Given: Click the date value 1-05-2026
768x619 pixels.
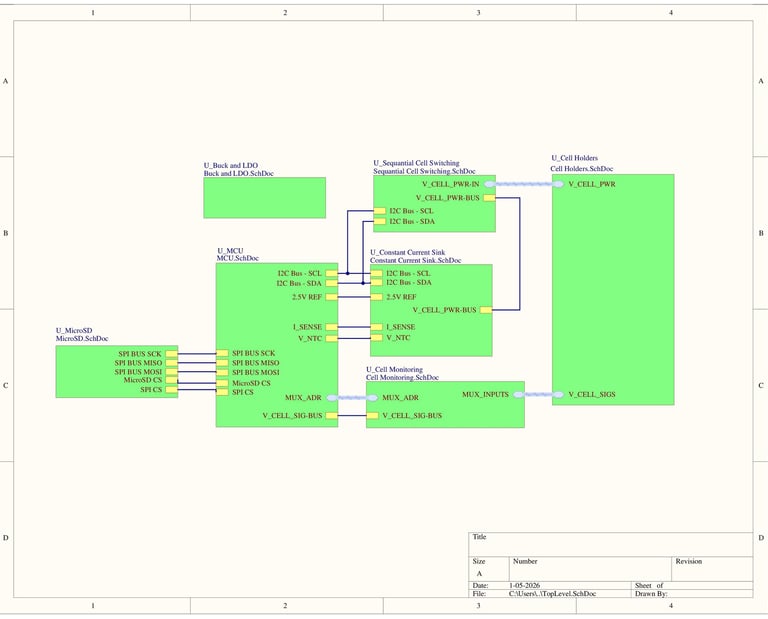Looking at the screenshot, I should click(x=525, y=586).
